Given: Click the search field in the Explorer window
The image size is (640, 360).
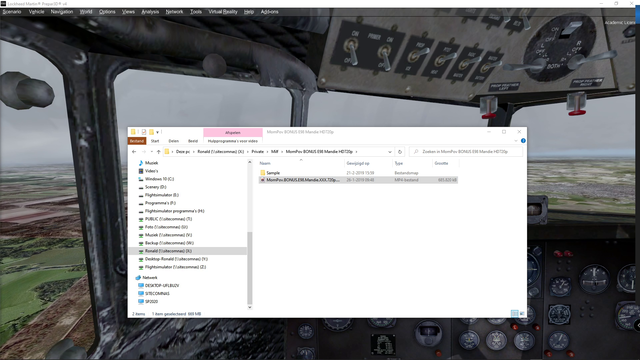Looking at the screenshot, I should pyautogui.click(x=466, y=151).
